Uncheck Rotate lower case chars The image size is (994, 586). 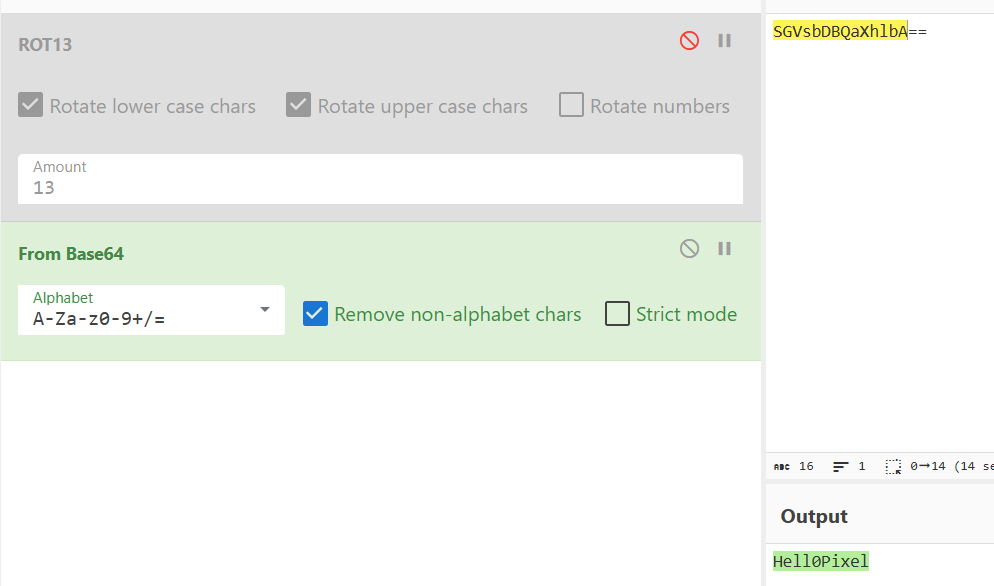point(31,105)
